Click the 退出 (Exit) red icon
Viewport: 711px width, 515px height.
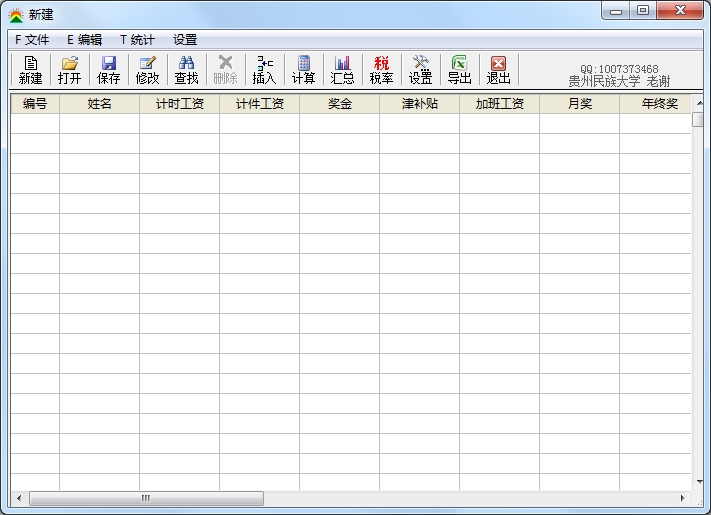pos(498,70)
